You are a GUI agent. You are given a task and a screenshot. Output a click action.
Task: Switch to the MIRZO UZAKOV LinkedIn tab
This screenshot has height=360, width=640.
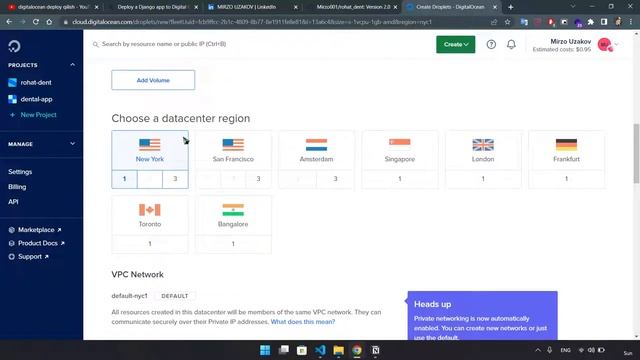coord(252,7)
